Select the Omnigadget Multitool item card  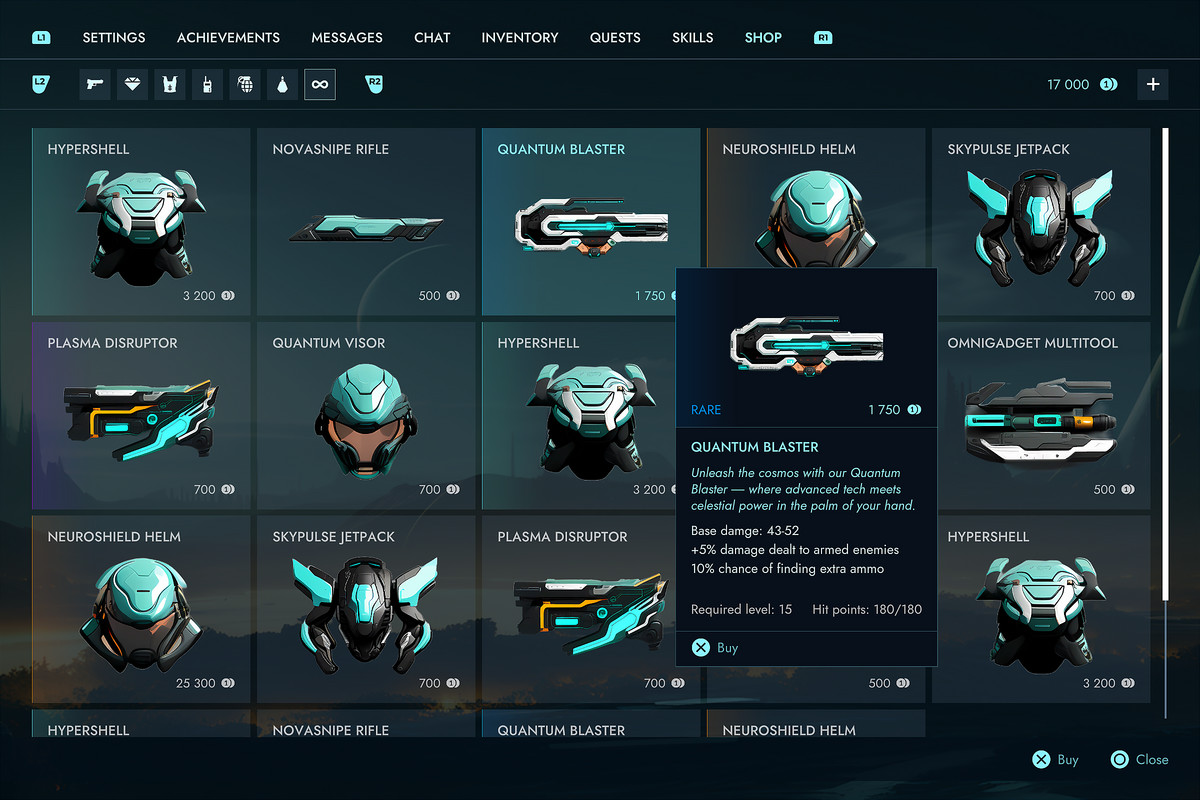1041,416
